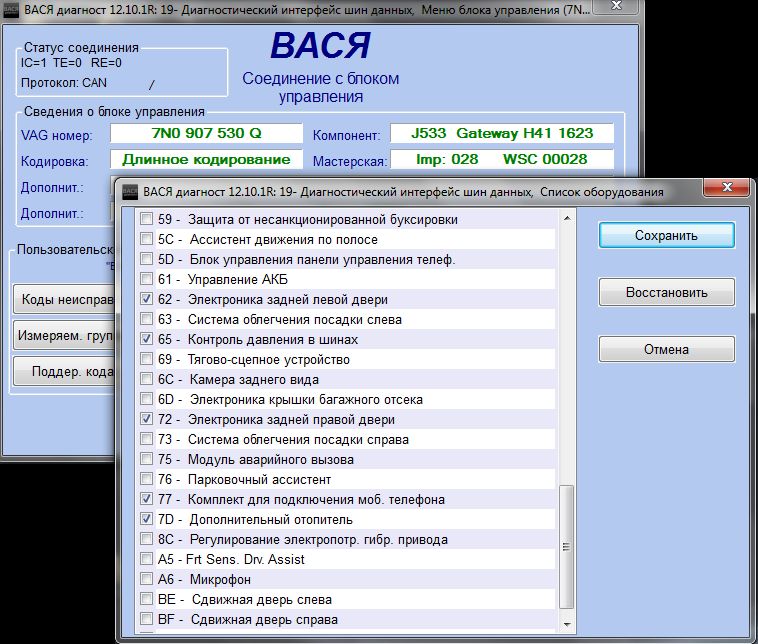Screen dimensions: 758x644
Task: Click VAG номер field 7N0 907 530 Q
Action: (x=206, y=133)
